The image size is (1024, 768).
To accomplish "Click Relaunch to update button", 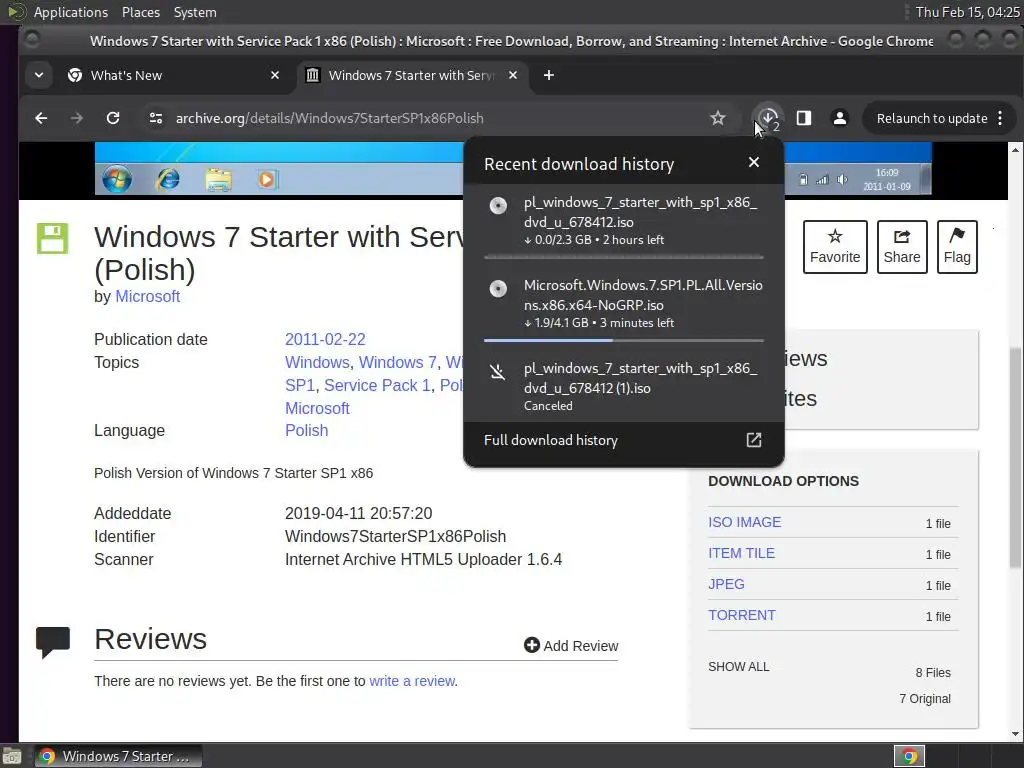I will tap(932, 118).
